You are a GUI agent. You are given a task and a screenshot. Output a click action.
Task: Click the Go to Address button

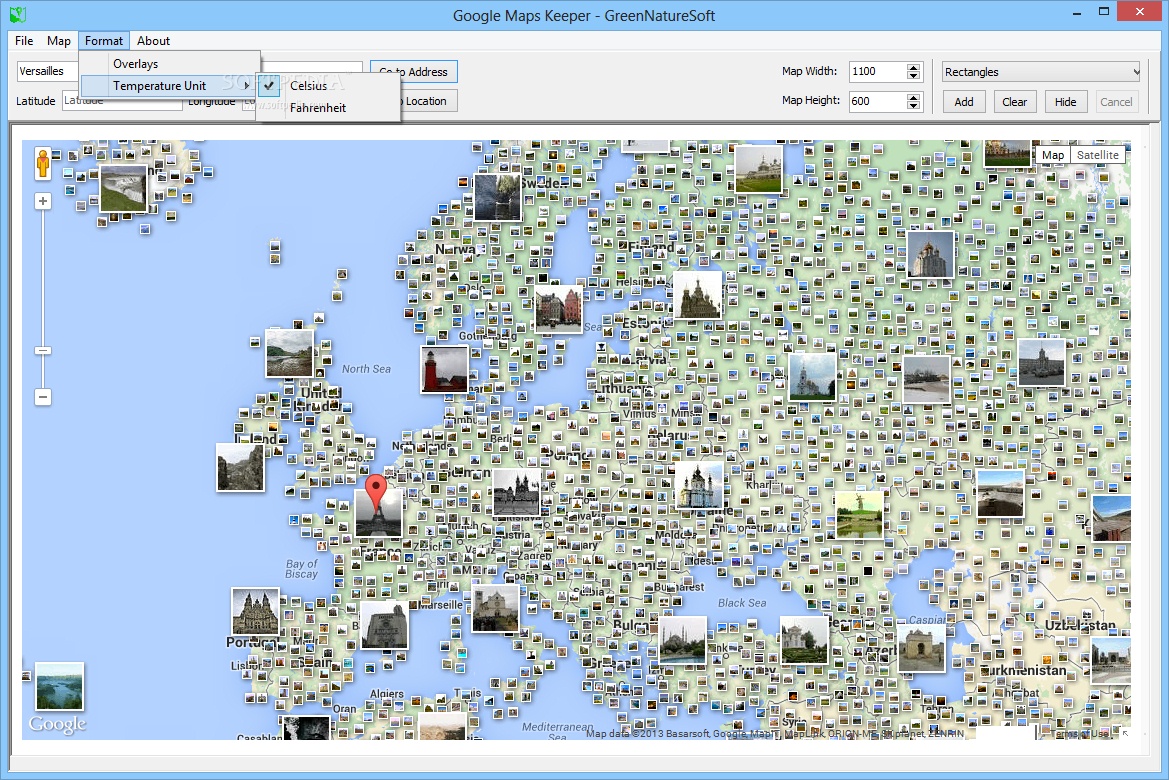pos(414,72)
